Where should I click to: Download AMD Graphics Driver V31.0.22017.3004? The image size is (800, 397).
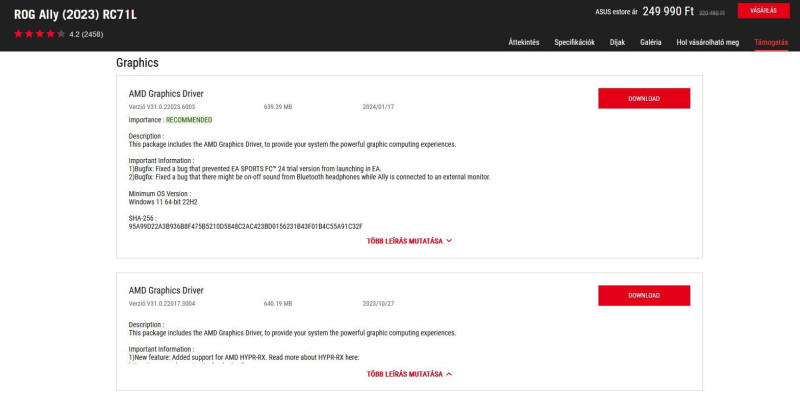[x=644, y=295]
